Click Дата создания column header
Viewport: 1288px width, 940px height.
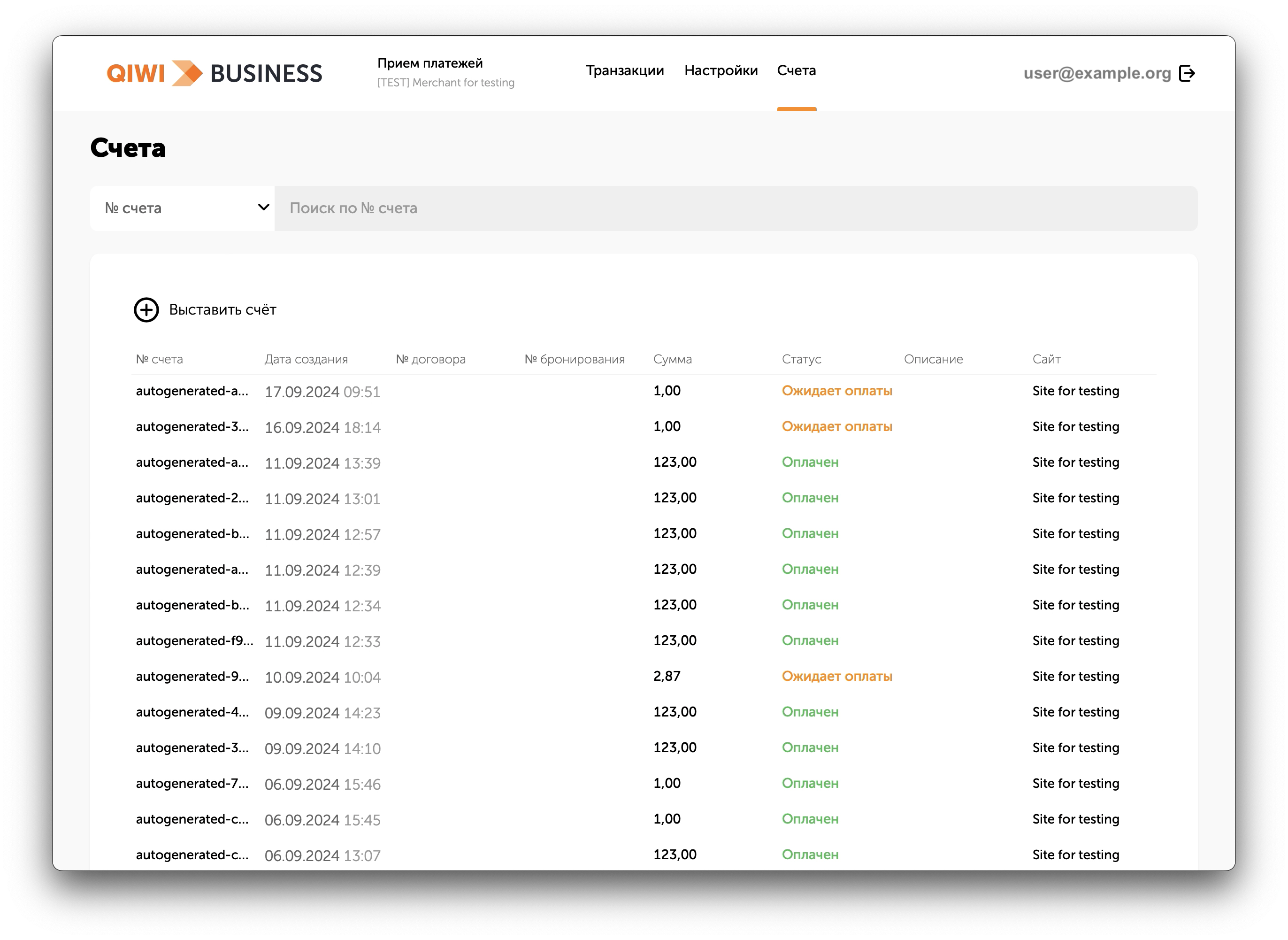click(x=306, y=360)
